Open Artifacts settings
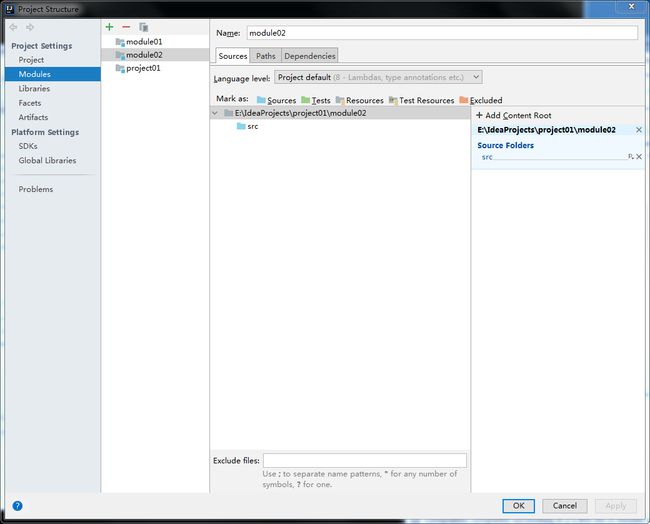The height and width of the screenshot is (524, 650). click(33, 117)
